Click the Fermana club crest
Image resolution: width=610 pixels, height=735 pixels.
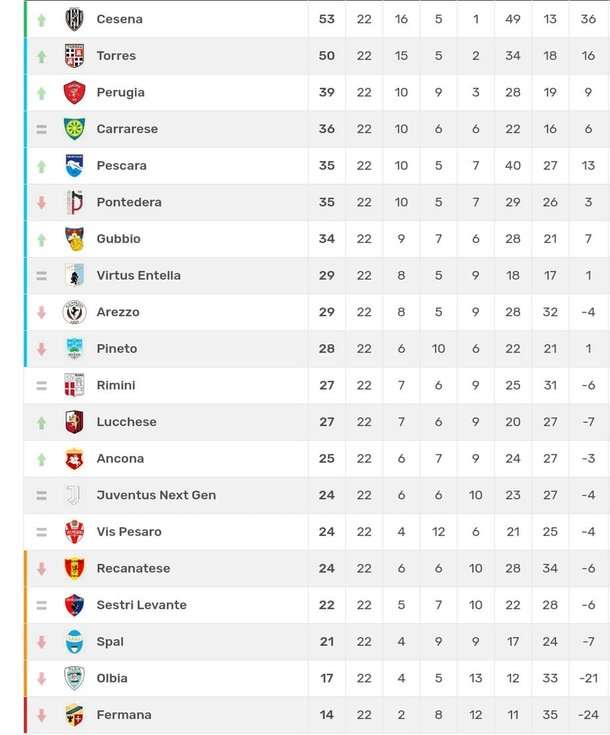[x=74, y=715]
